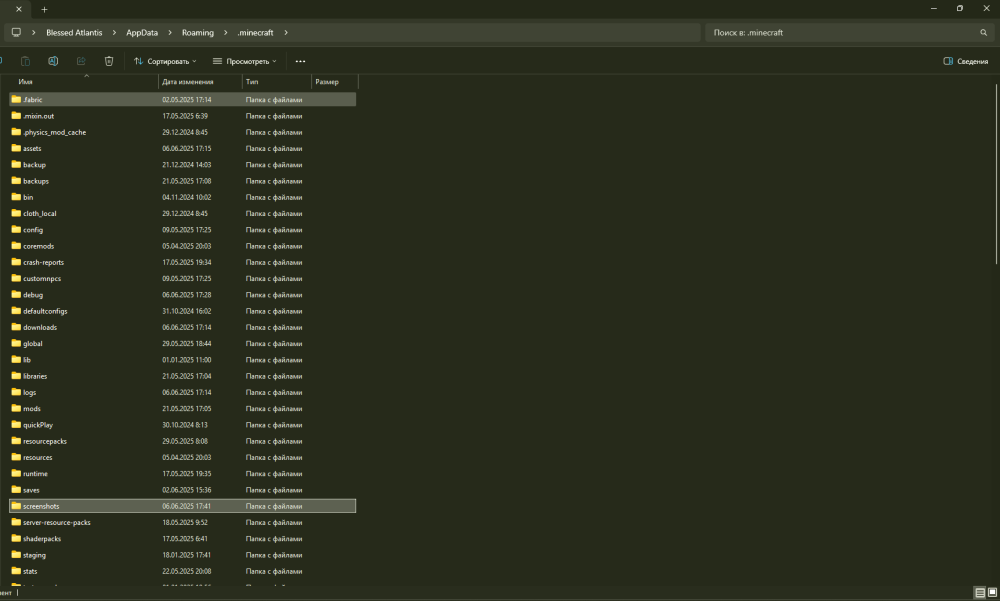
Task: Click the Share toolbar icon
Action: (x=81, y=61)
